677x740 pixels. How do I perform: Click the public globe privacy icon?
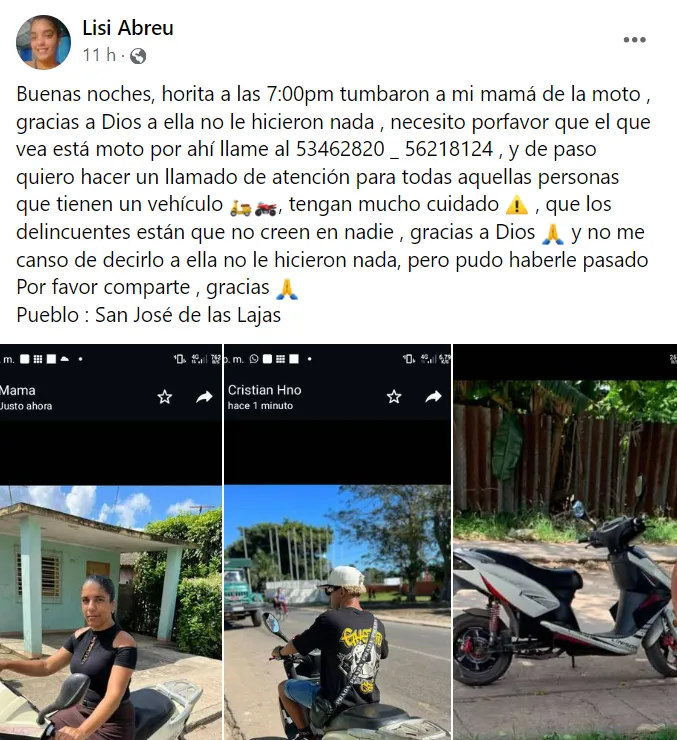tap(138, 56)
